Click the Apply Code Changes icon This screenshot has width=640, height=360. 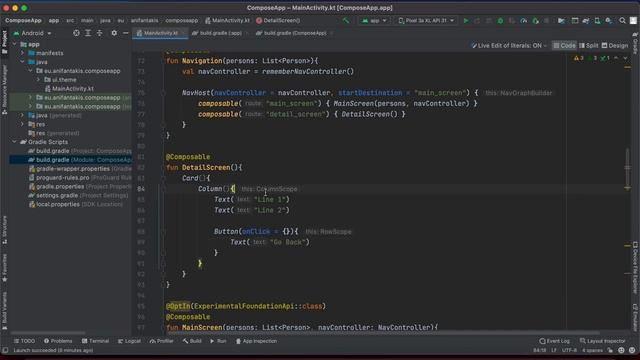489,20
